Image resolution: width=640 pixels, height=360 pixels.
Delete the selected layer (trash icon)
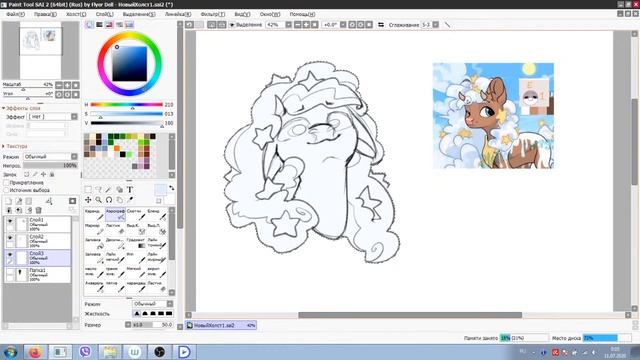tap(39, 210)
